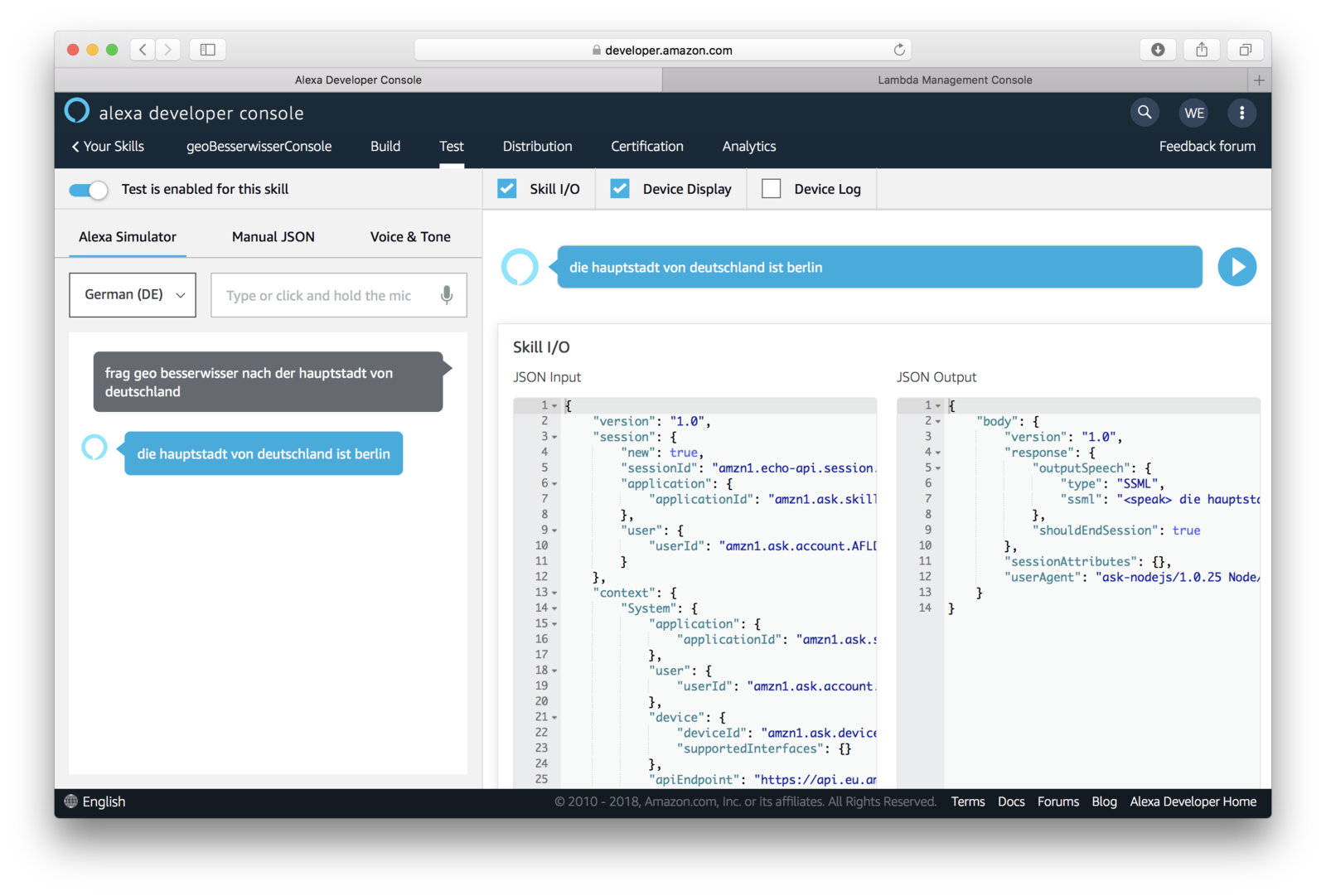Open the Distribution tab
Viewport: 1326px width, 896px height.
coord(537,147)
